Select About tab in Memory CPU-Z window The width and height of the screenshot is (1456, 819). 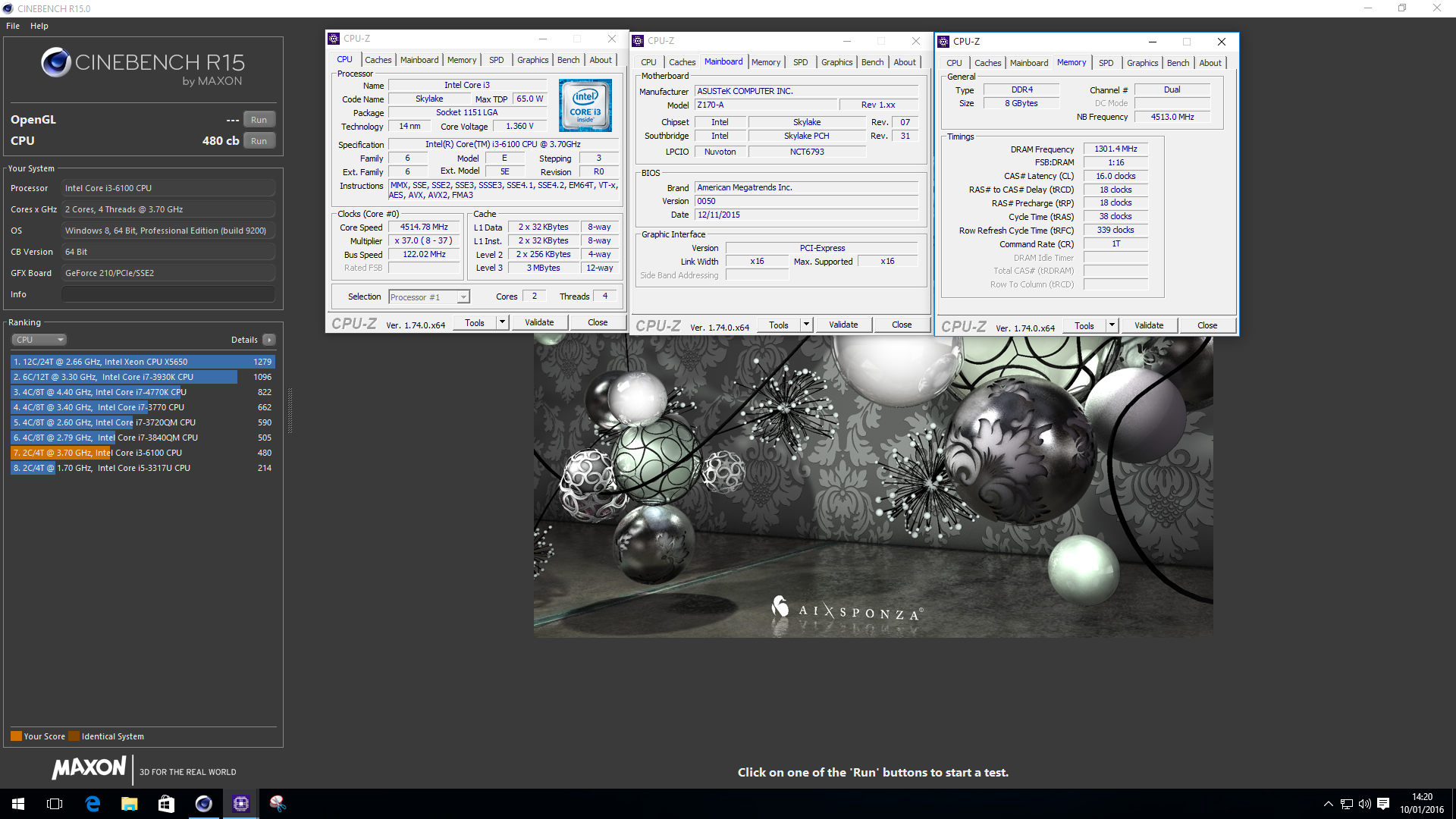pyautogui.click(x=1210, y=63)
